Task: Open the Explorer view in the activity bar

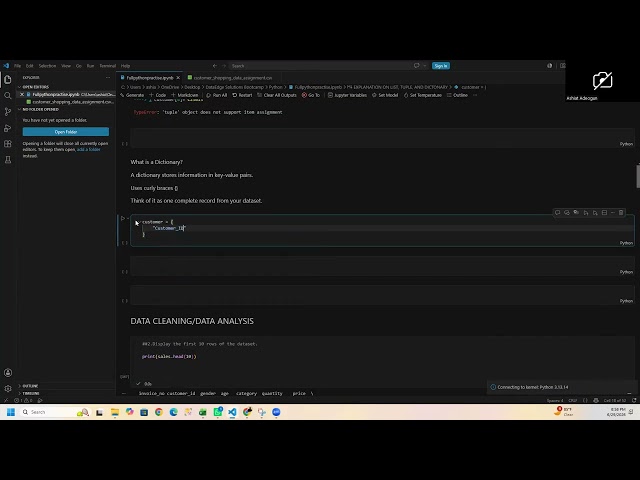Action: (x=8, y=80)
